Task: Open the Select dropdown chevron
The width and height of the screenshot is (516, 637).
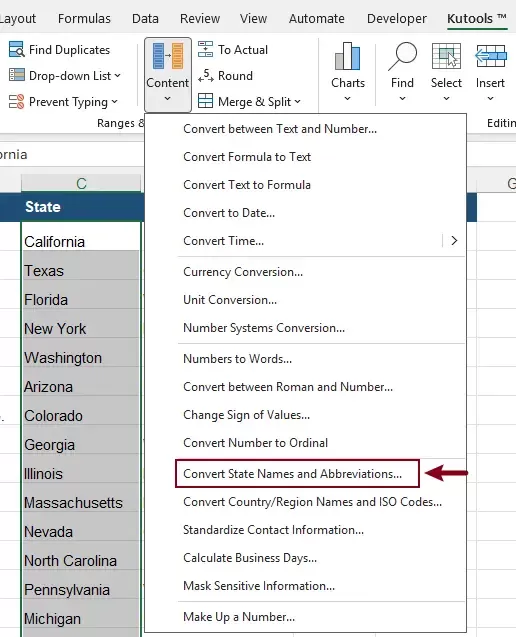Action: click(446, 98)
